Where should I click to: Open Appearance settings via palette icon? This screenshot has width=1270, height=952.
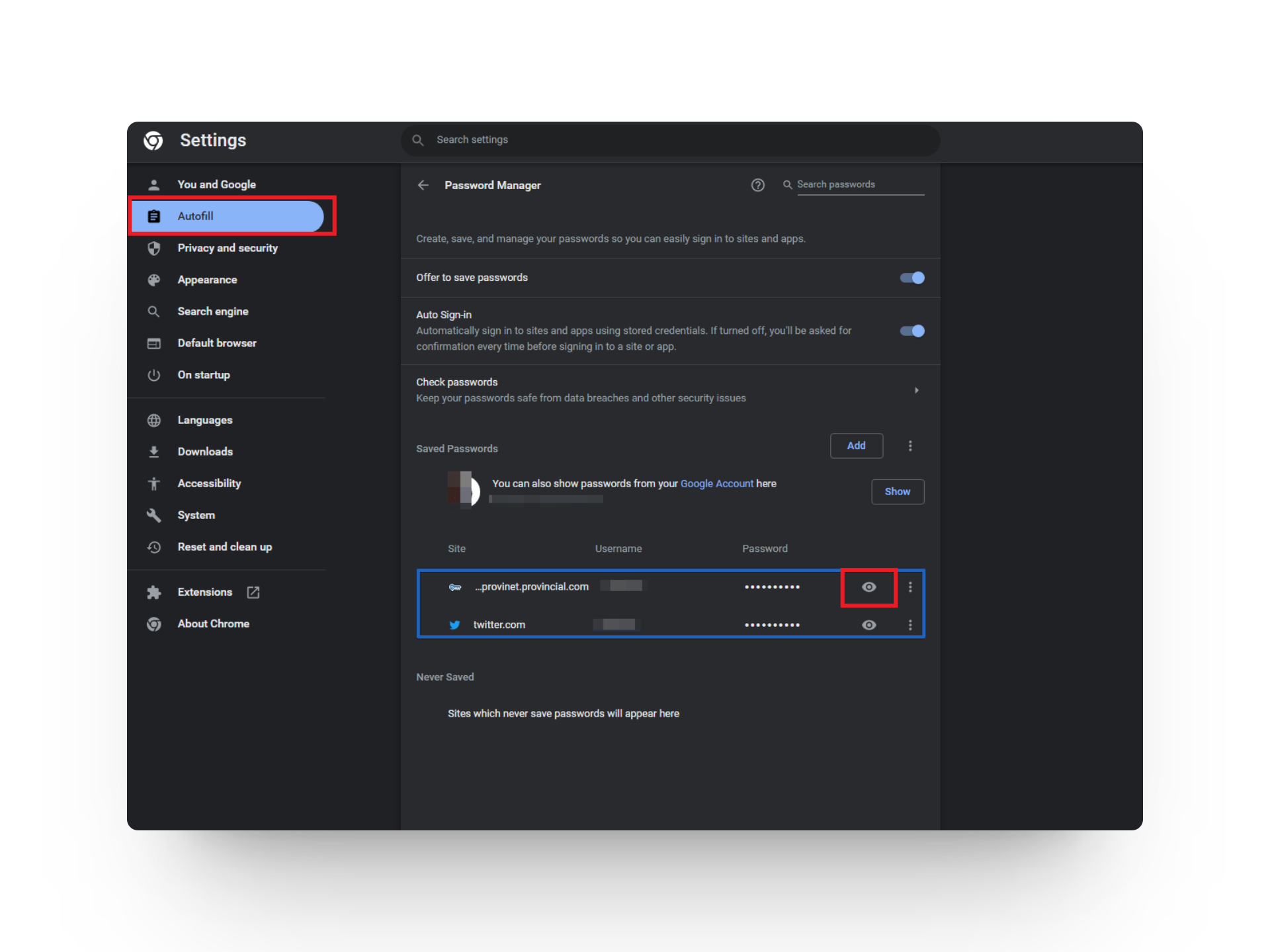[154, 280]
